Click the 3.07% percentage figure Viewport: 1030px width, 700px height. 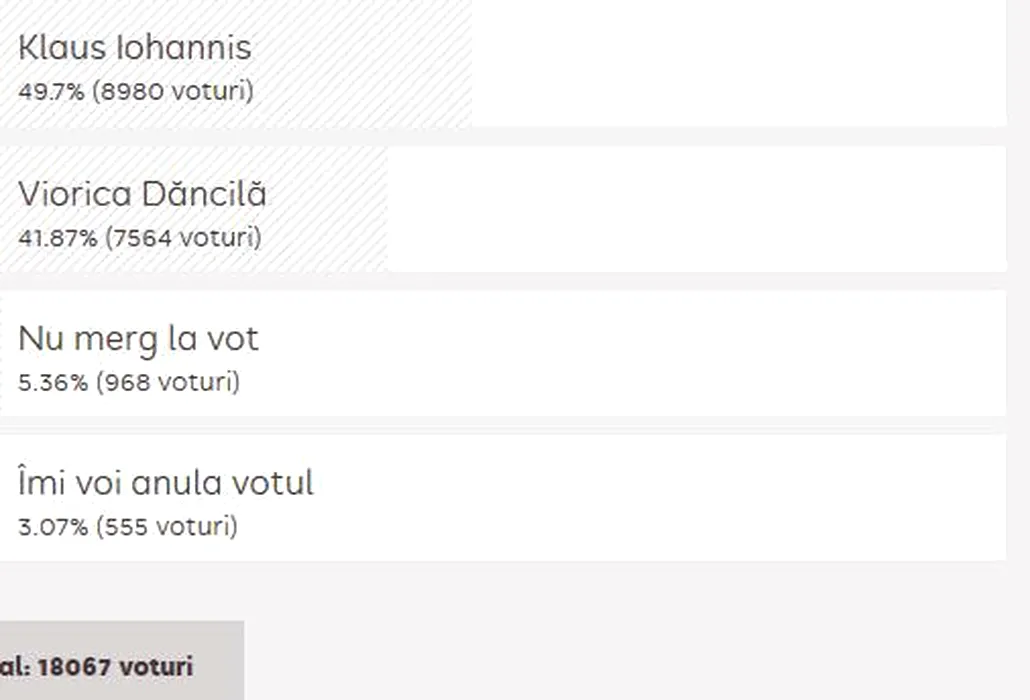(53, 527)
